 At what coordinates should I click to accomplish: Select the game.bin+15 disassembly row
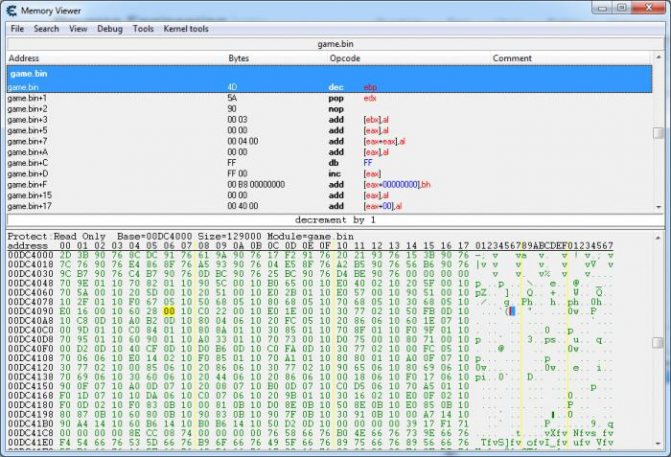330,196
